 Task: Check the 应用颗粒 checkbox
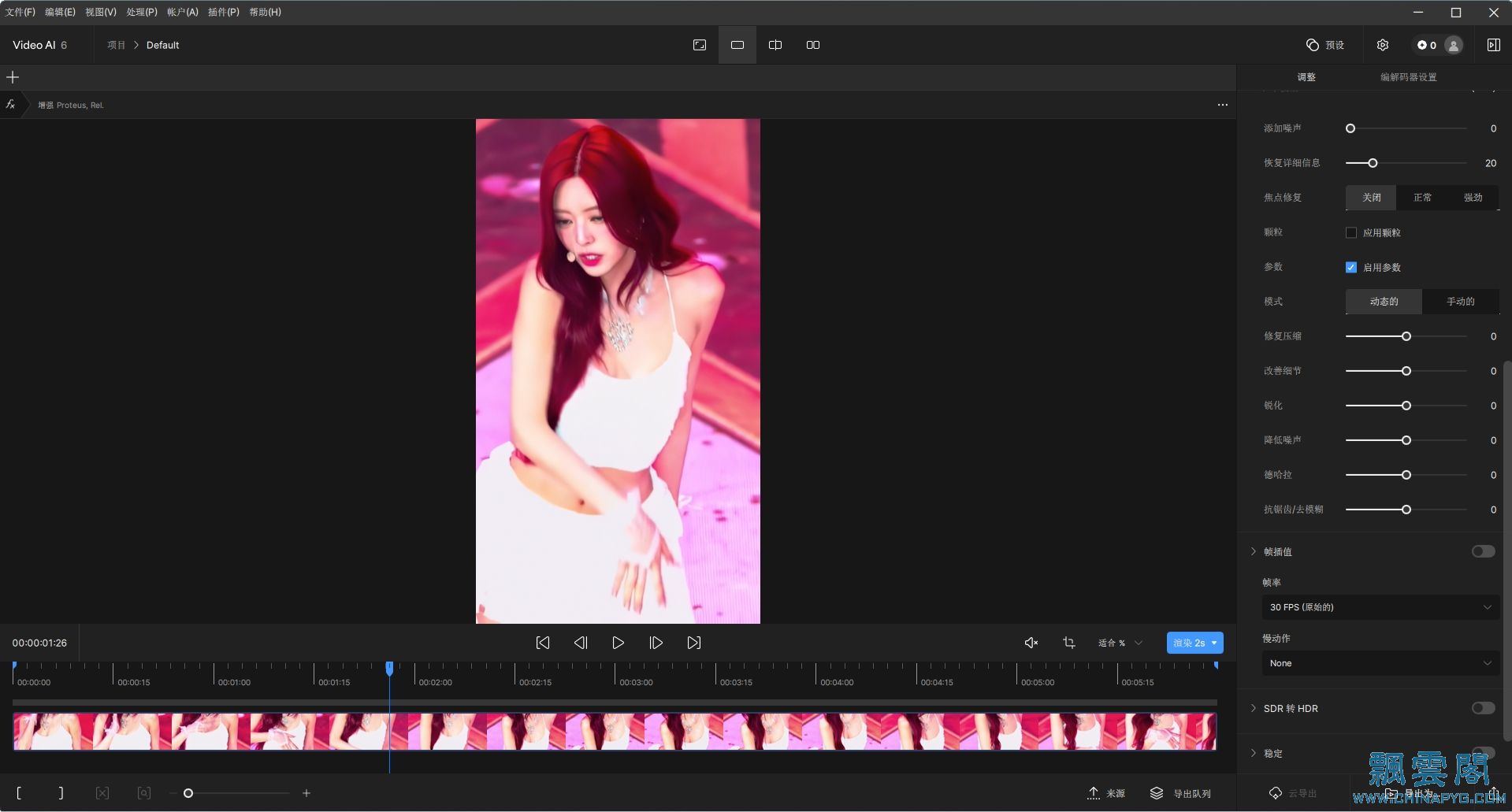[x=1351, y=232]
